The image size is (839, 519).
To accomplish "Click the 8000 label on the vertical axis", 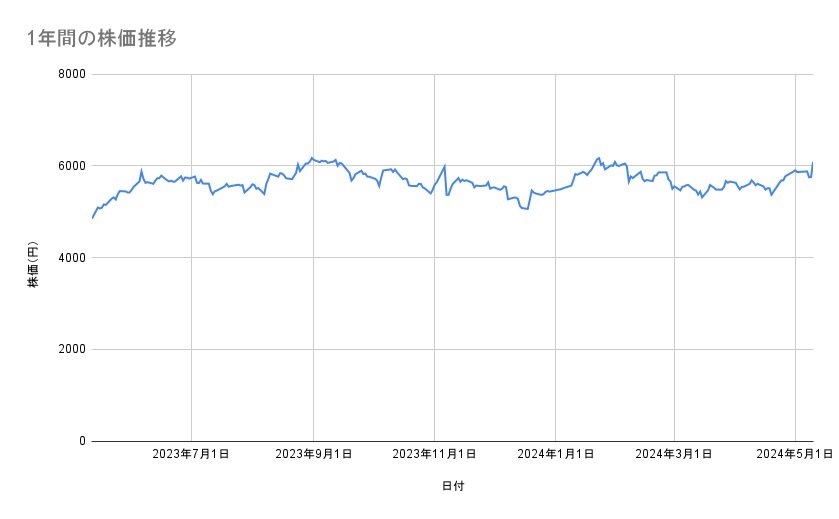I will (x=70, y=74).
